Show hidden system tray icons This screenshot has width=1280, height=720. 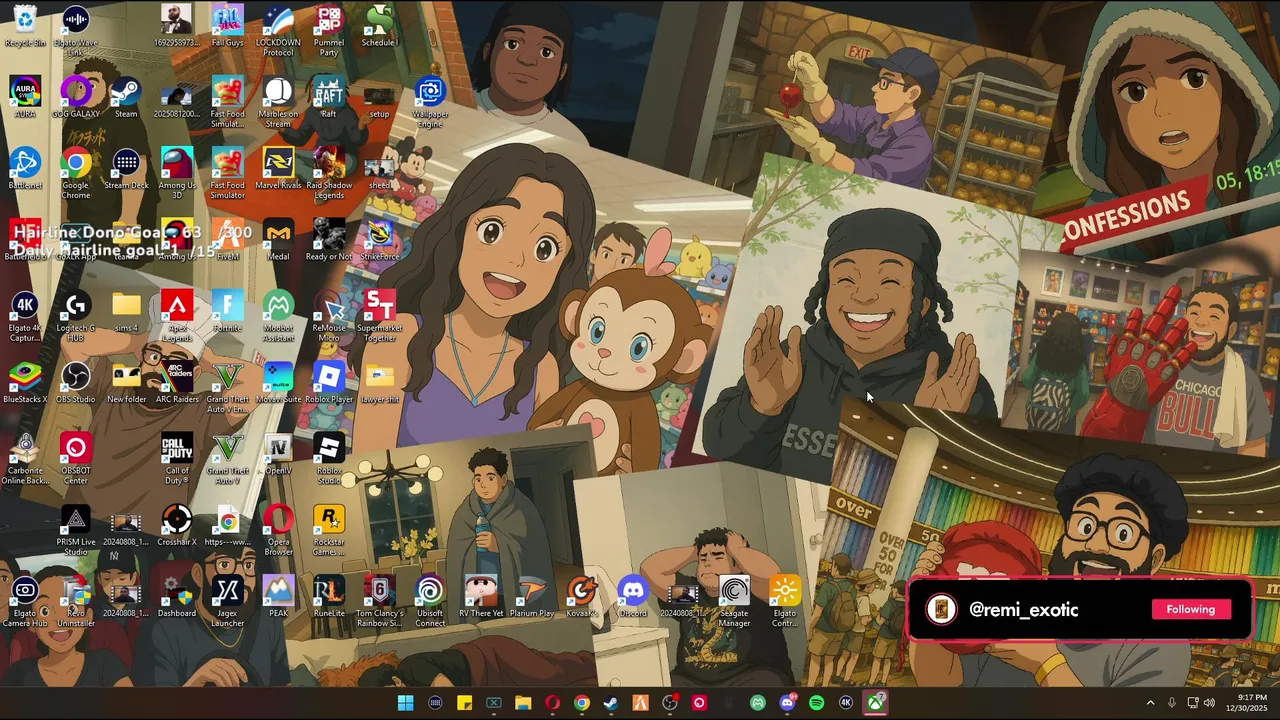click(x=1150, y=703)
